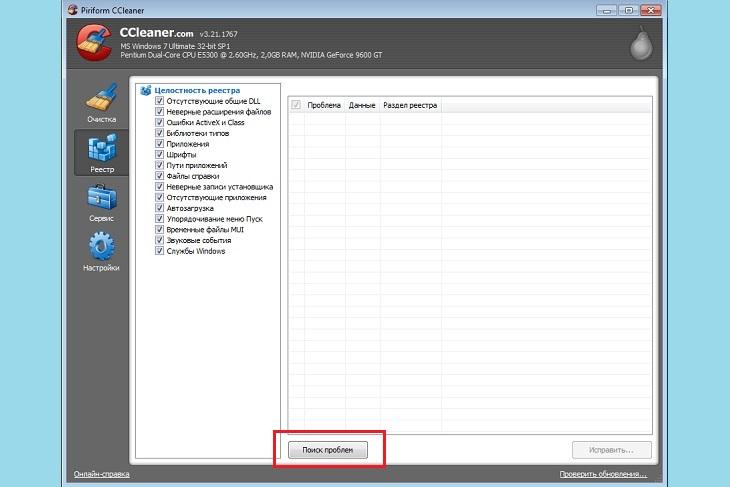730x487 pixels.
Task: Click the v3.21.1767 version text
Action: click(218, 34)
